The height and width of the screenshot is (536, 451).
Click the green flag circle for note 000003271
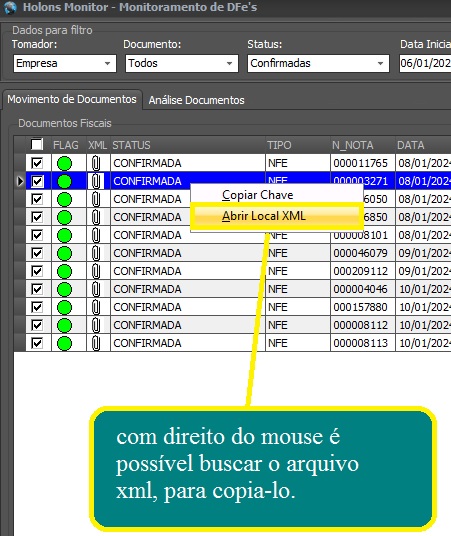(64, 182)
